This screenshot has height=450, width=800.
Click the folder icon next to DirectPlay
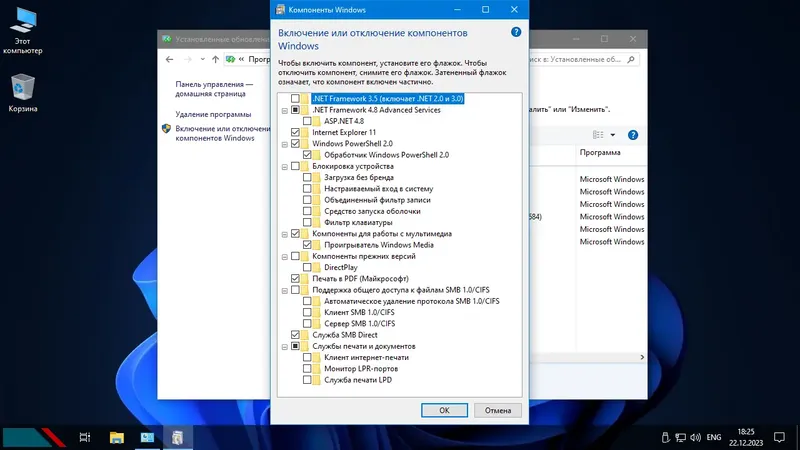click(317, 267)
